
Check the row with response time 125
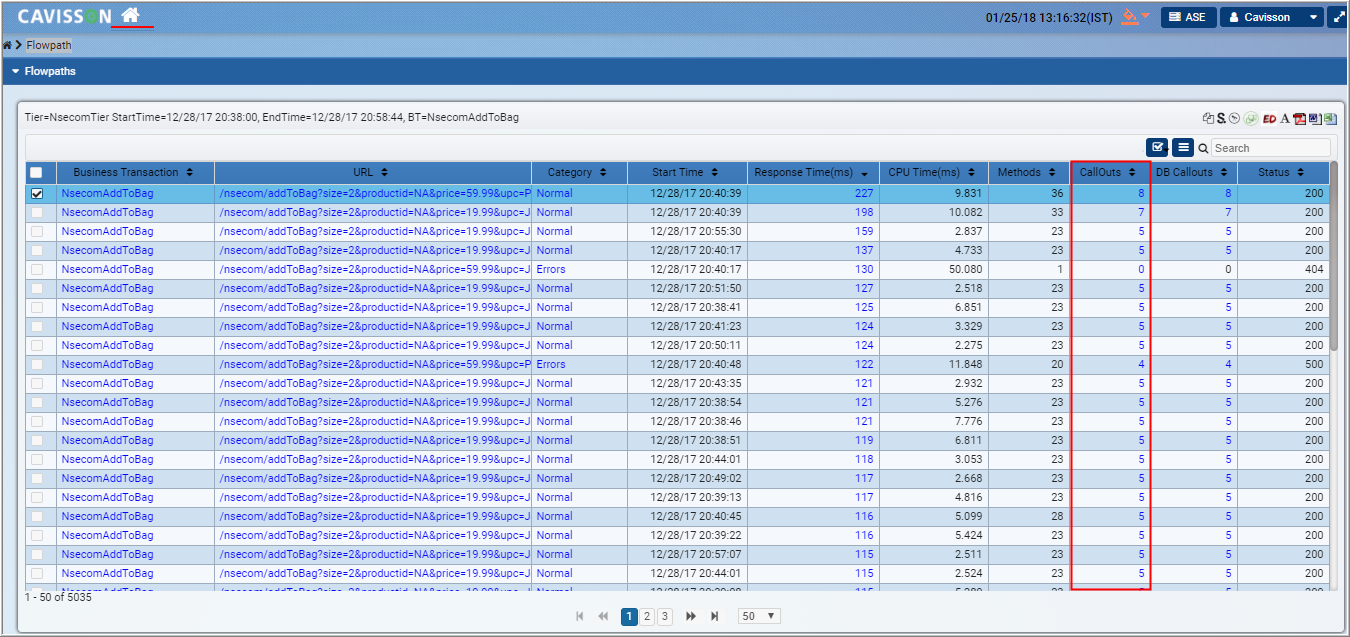coord(37,308)
